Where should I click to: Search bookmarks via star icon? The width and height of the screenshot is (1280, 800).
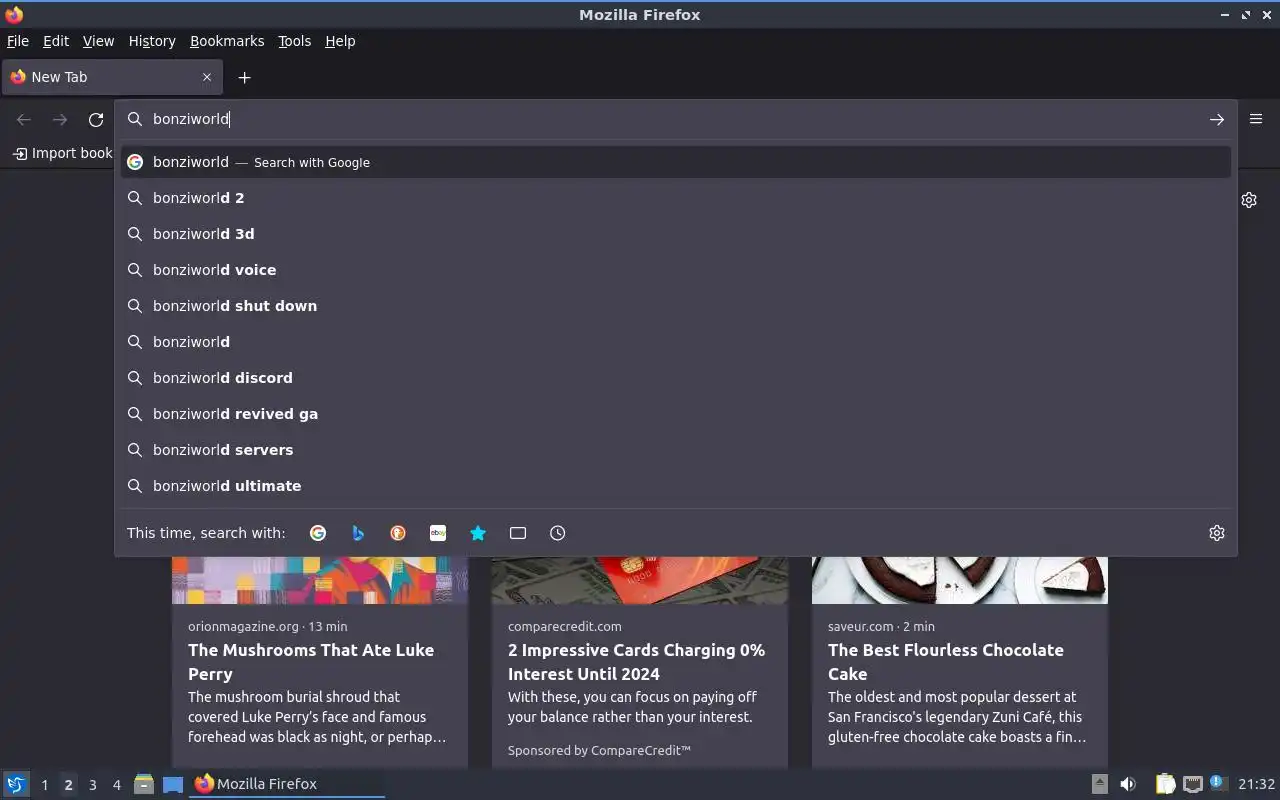478,533
